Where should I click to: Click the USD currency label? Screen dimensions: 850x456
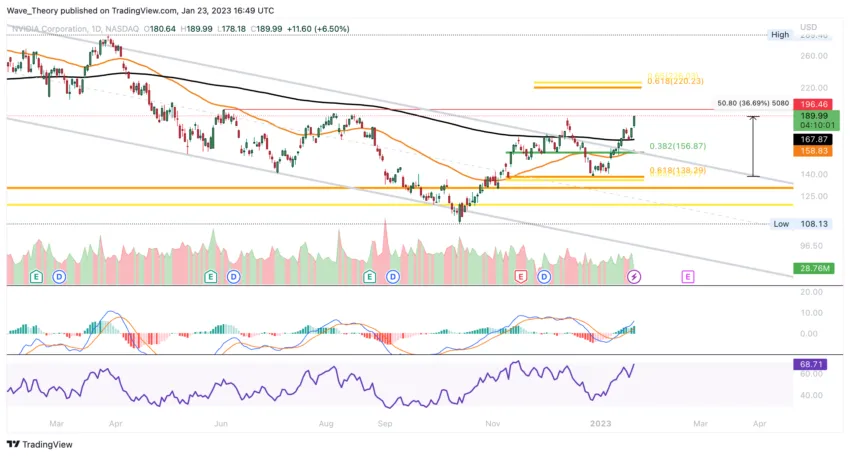808,27
